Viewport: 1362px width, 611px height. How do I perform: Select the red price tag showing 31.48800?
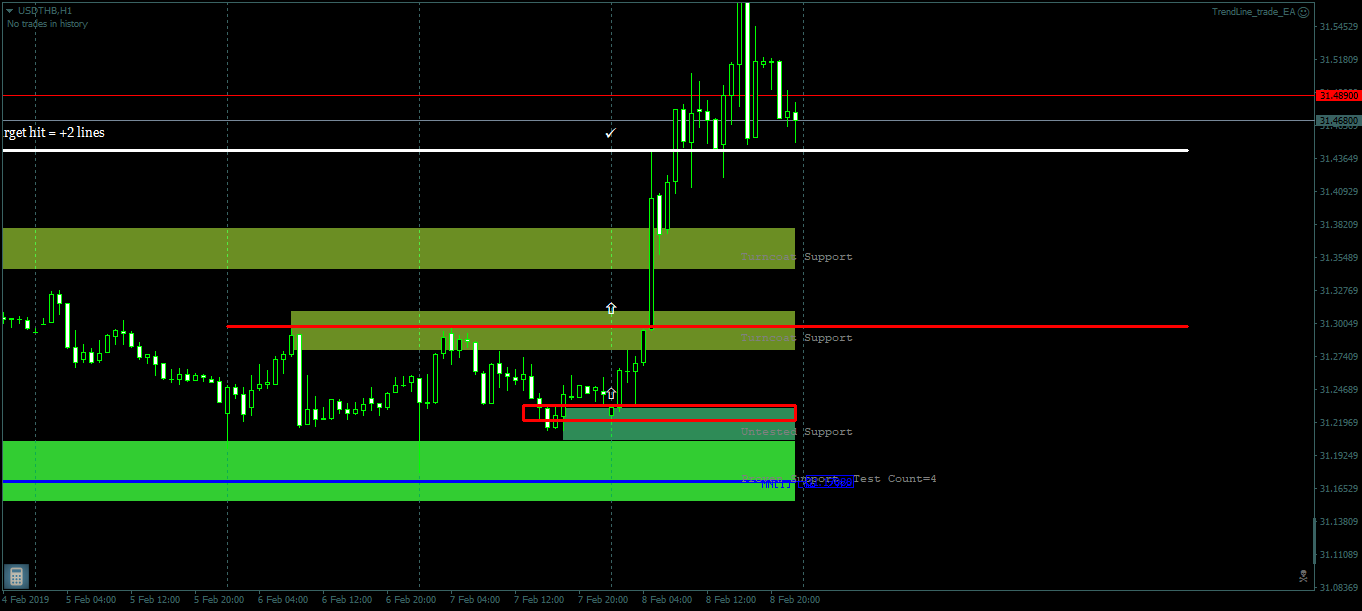coord(1338,94)
